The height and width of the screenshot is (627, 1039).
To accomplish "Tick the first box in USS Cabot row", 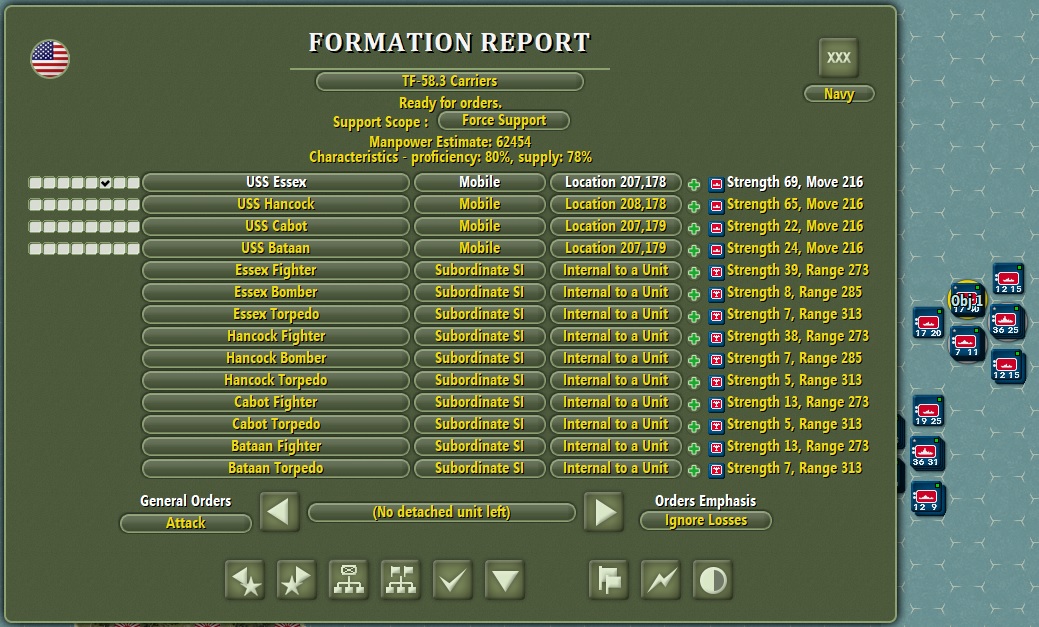I will tap(35, 227).
